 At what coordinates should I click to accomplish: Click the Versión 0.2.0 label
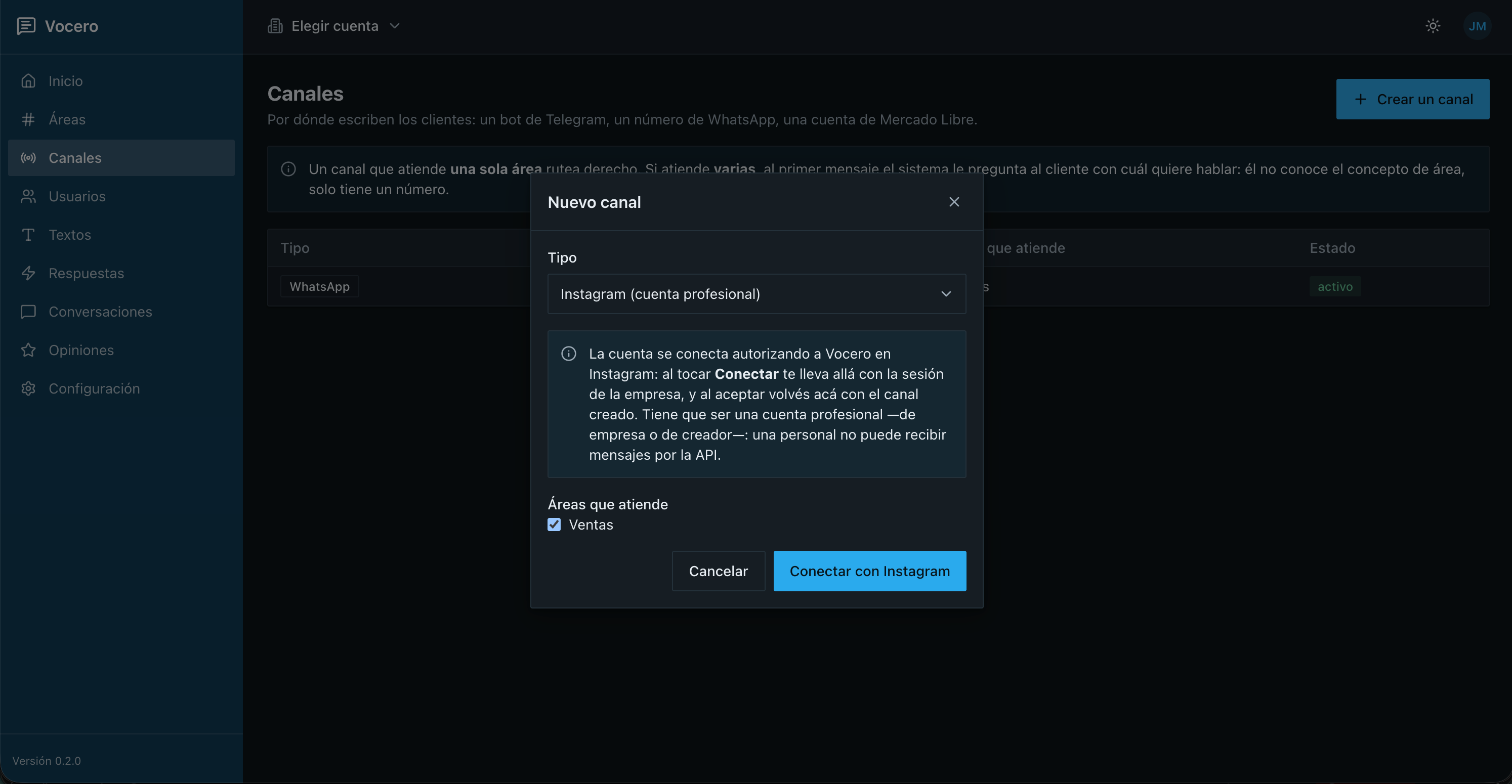(x=47, y=761)
